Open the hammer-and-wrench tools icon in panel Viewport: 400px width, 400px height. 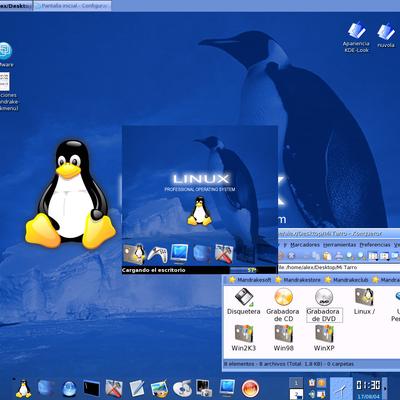click(x=114, y=389)
